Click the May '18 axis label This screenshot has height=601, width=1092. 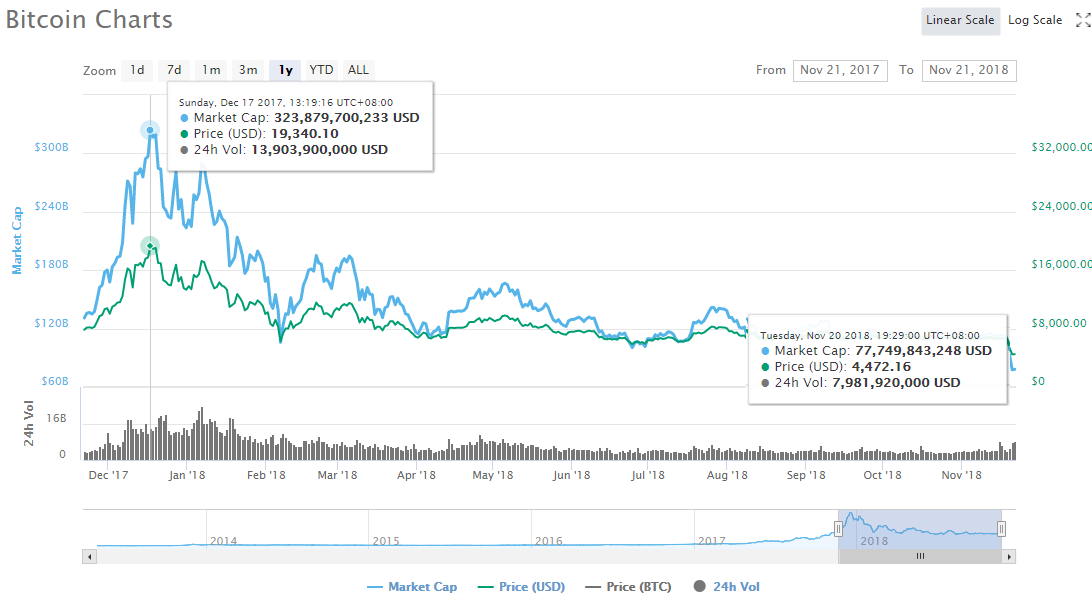click(x=492, y=476)
